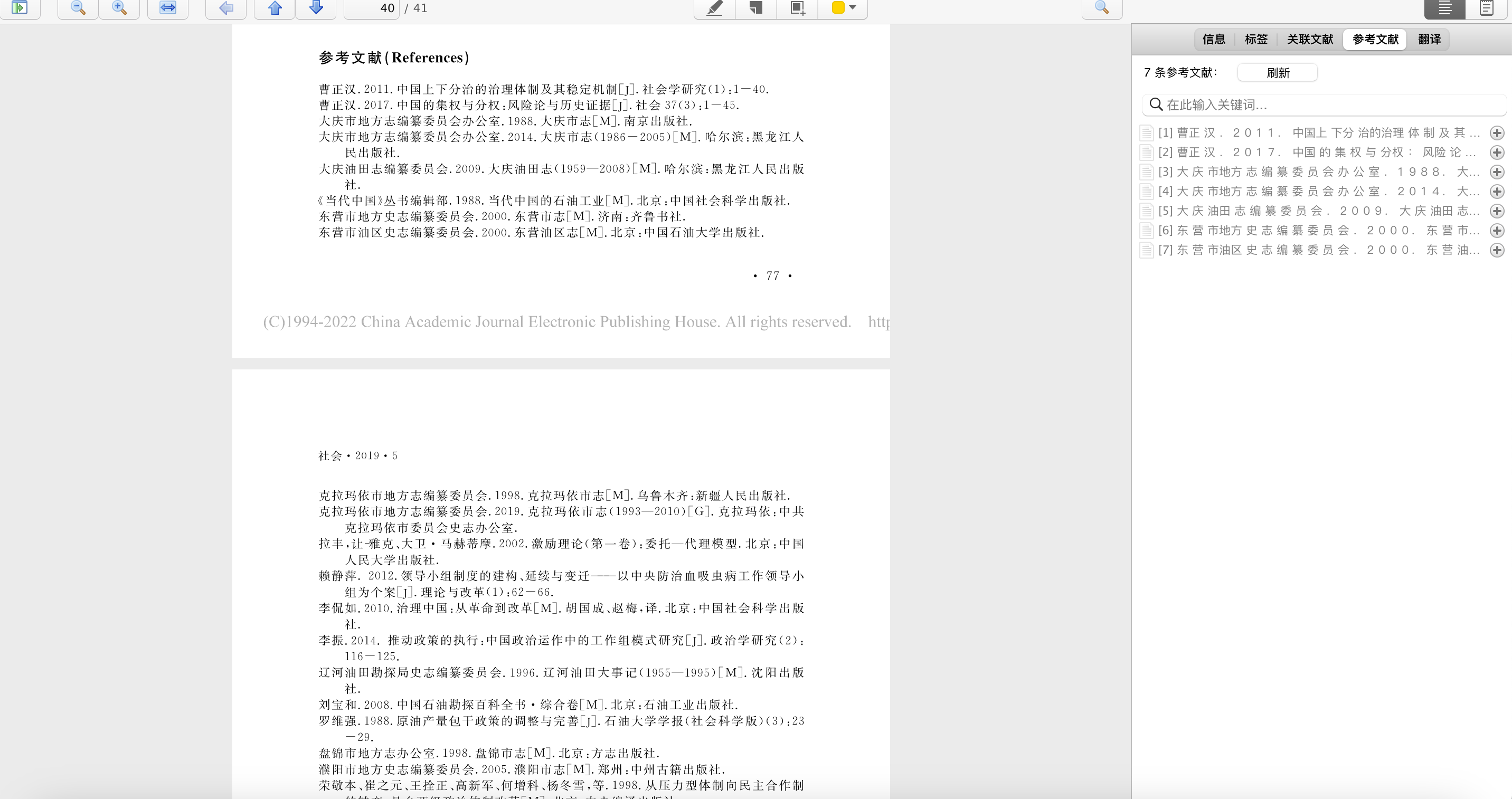The image size is (1512, 799).
Task: Open the highlight color dropdown
Action: pos(852,8)
